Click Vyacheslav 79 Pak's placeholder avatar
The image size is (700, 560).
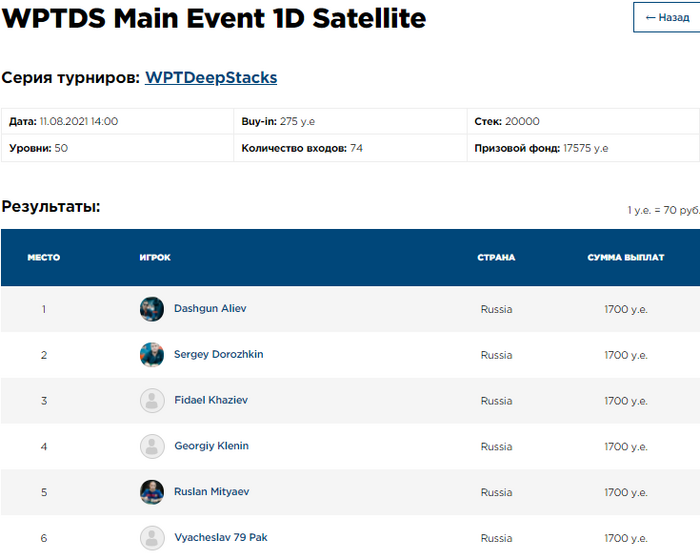[x=152, y=538]
